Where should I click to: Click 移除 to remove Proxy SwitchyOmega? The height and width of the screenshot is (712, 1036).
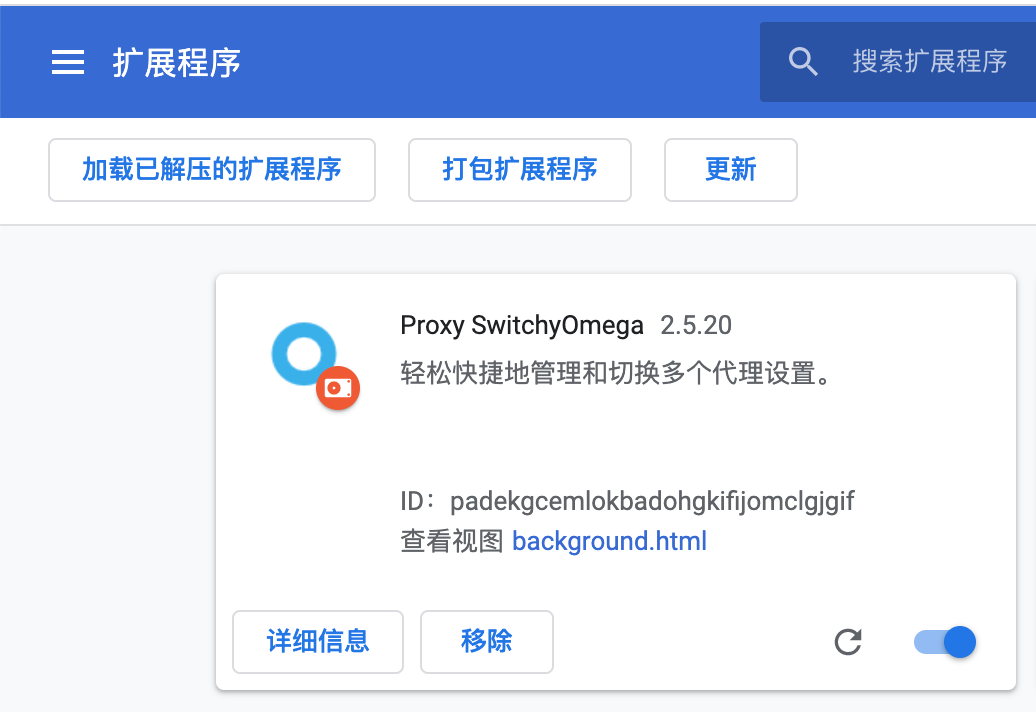point(487,641)
